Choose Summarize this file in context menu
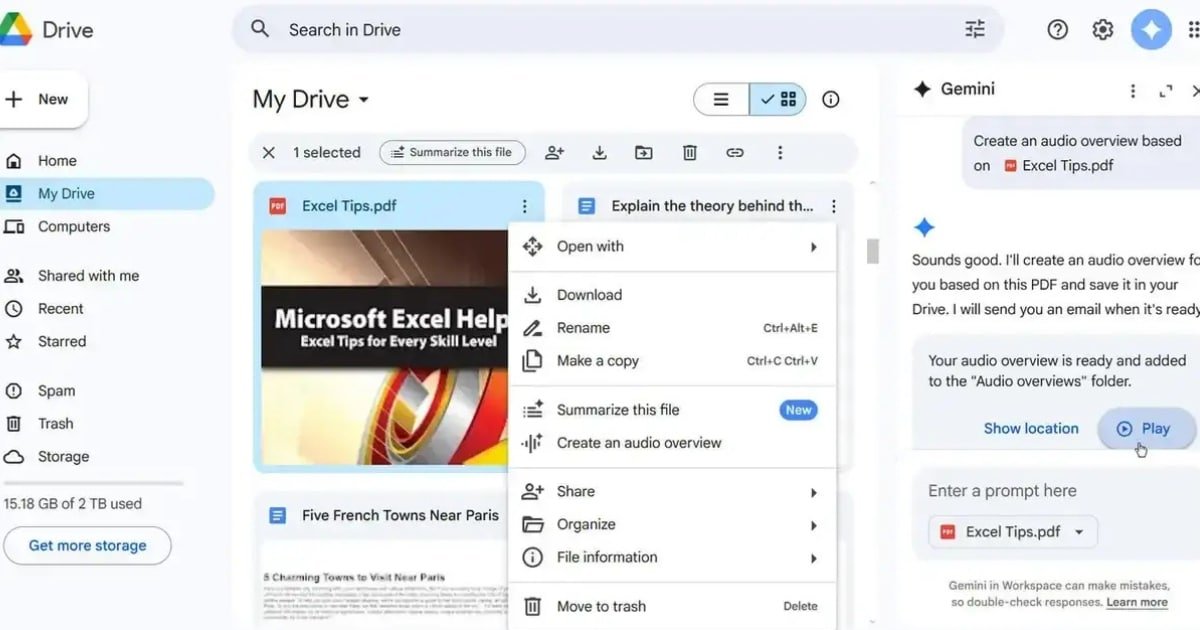This screenshot has width=1200, height=630. tap(672, 410)
